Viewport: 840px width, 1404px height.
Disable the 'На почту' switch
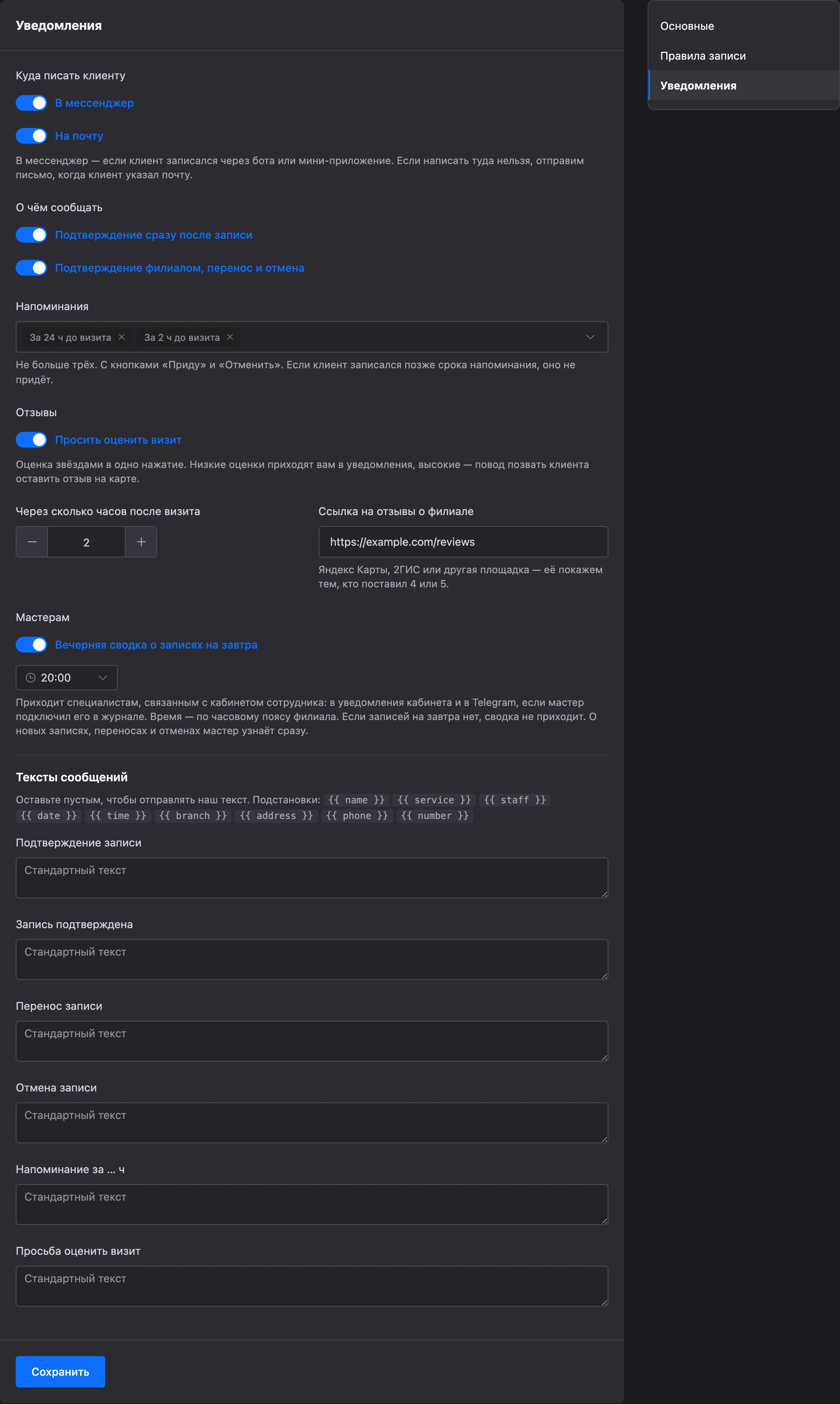[x=31, y=136]
